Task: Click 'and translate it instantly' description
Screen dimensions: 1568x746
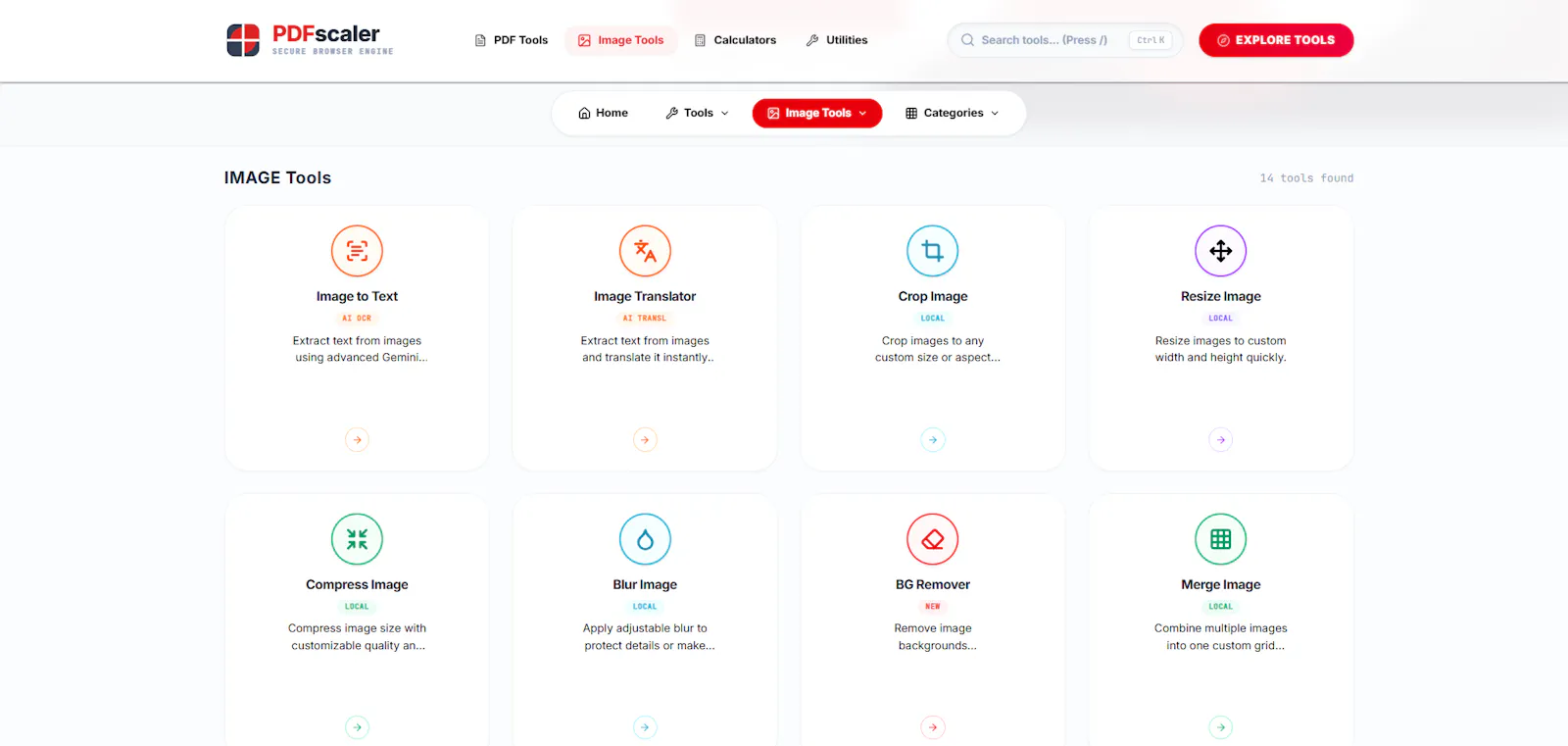Action: tap(647, 358)
